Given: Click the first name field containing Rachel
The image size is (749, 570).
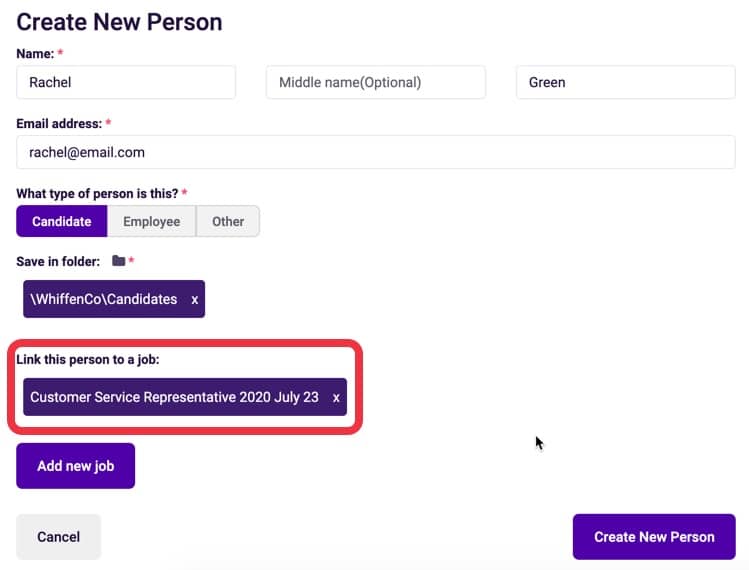Looking at the screenshot, I should [x=126, y=82].
